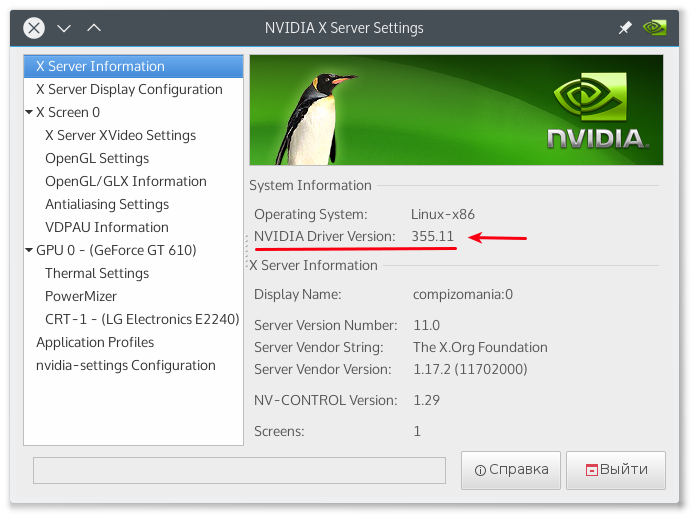Collapse the GPU 0 GeForce GT 610 node
695x519 pixels.
click(x=29, y=251)
